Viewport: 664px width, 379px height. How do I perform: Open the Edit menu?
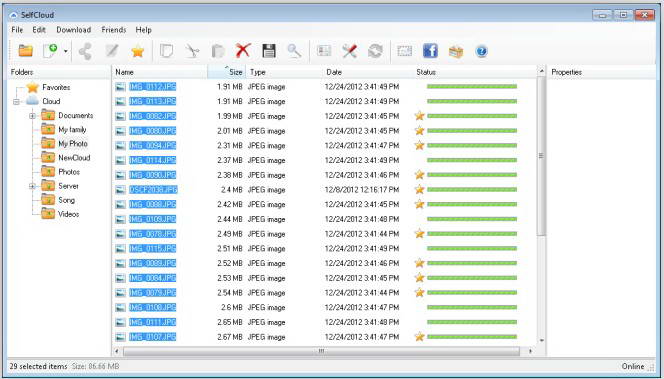coord(39,30)
